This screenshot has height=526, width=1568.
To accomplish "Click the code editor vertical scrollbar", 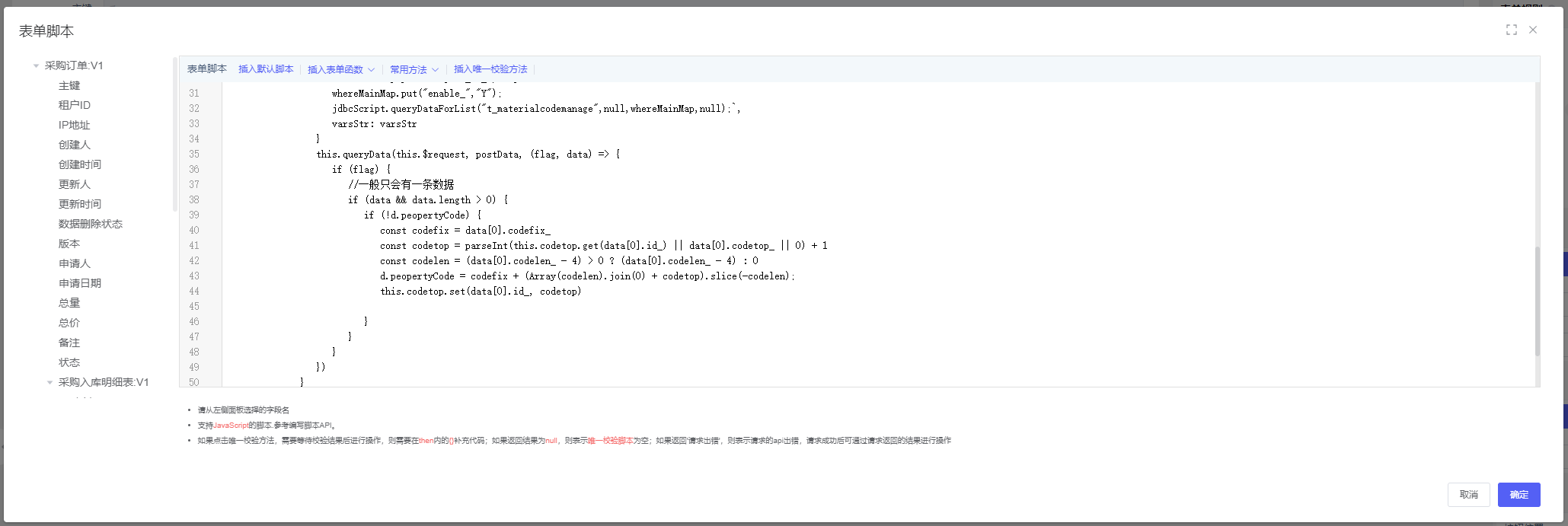I will pyautogui.click(x=1537, y=301).
